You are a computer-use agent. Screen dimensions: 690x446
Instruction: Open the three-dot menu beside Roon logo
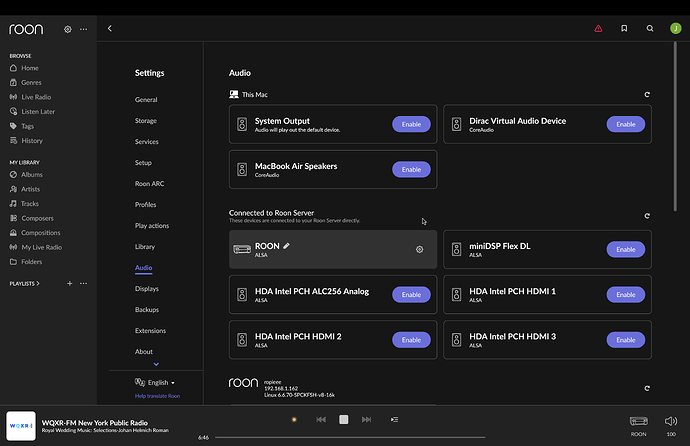click(x=84, y=29)
